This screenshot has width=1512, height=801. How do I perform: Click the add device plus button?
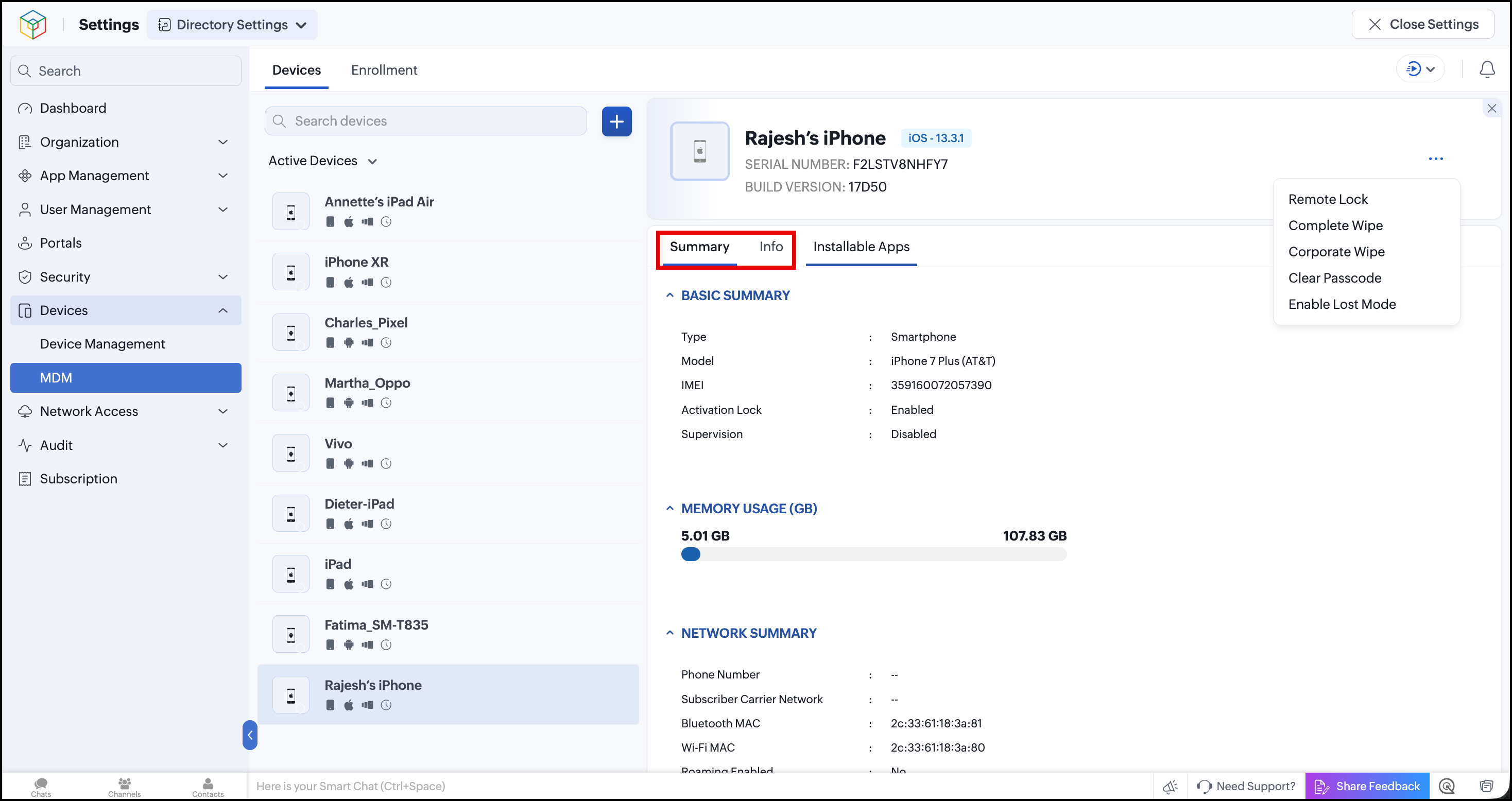[x=616, y=121]
